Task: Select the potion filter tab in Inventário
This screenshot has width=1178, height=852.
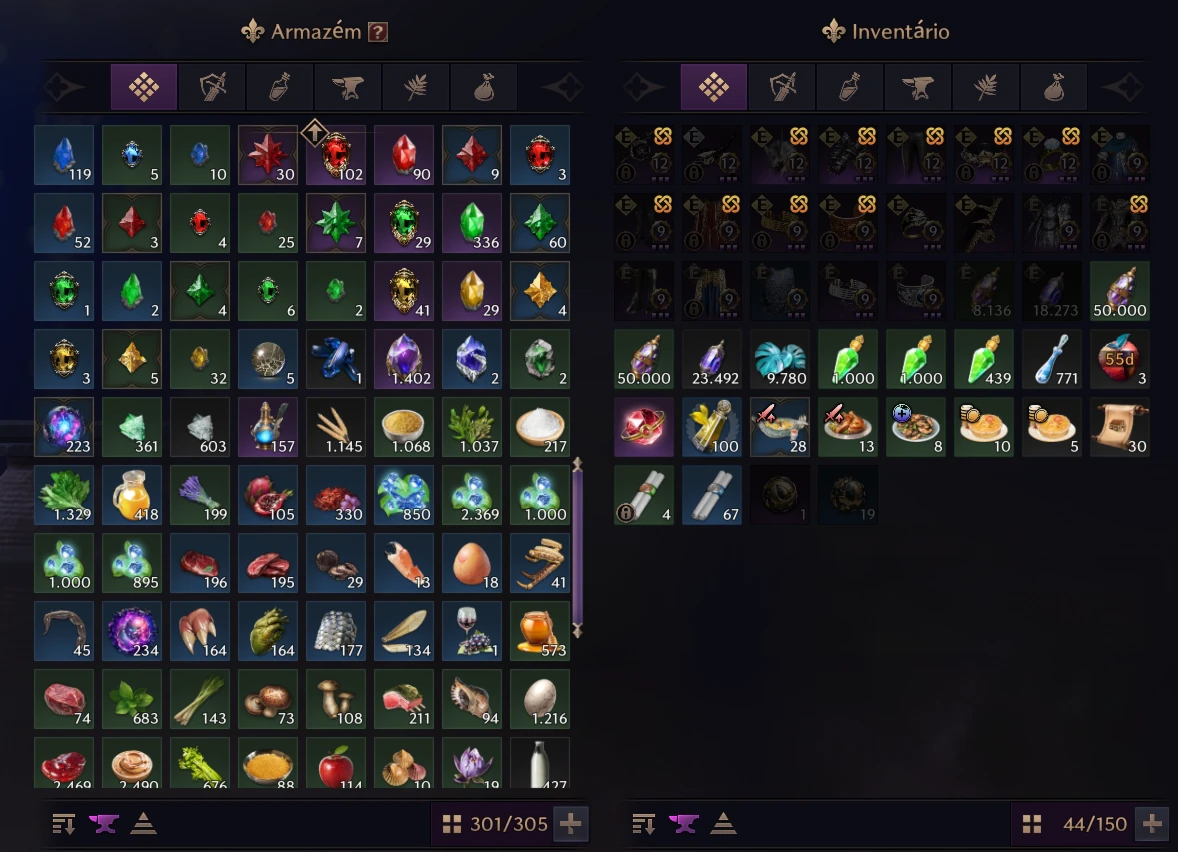Action: coord(850,87)
